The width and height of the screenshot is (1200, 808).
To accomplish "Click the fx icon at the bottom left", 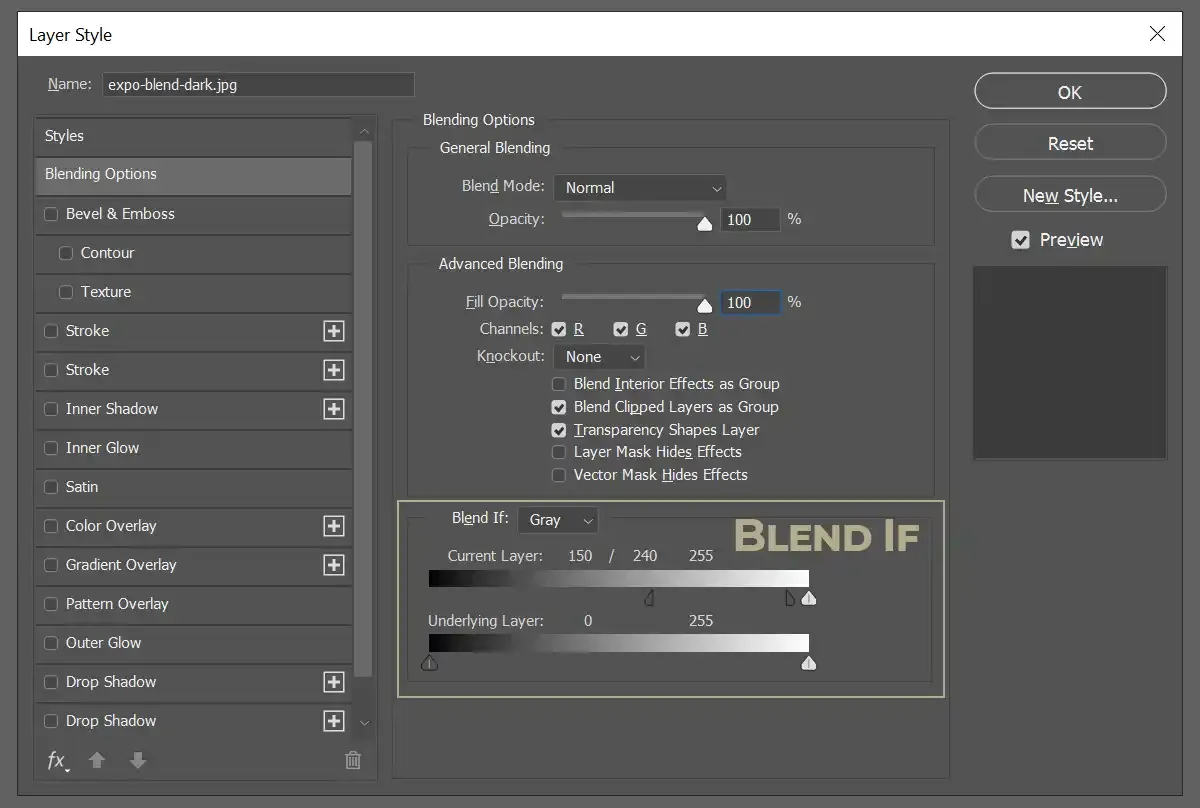I will tap(57, 761).
